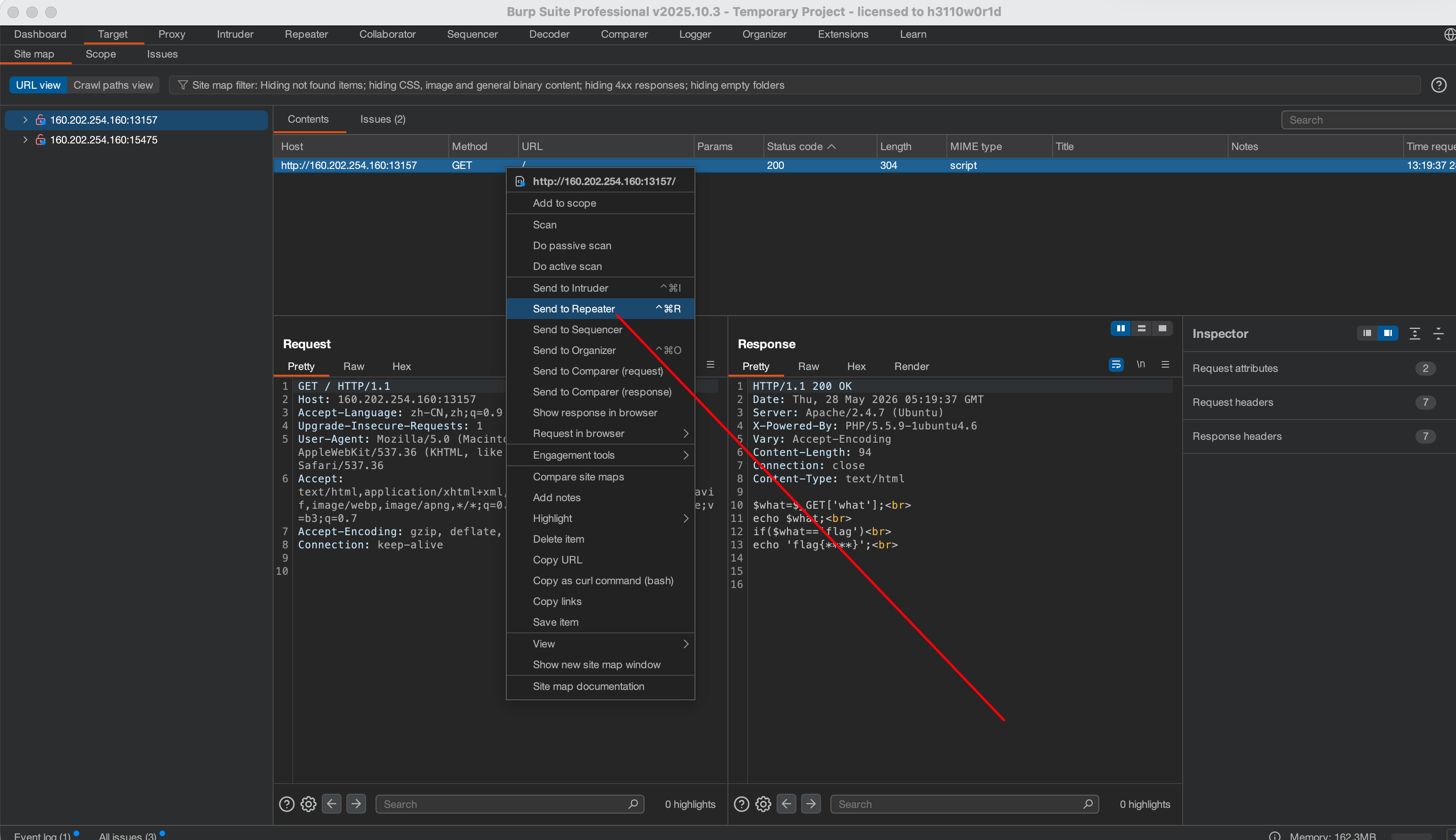Open the Issues (2) tab
This screenshot has width=1456, height=840.
pyautogui.click(x=383, y=119)
